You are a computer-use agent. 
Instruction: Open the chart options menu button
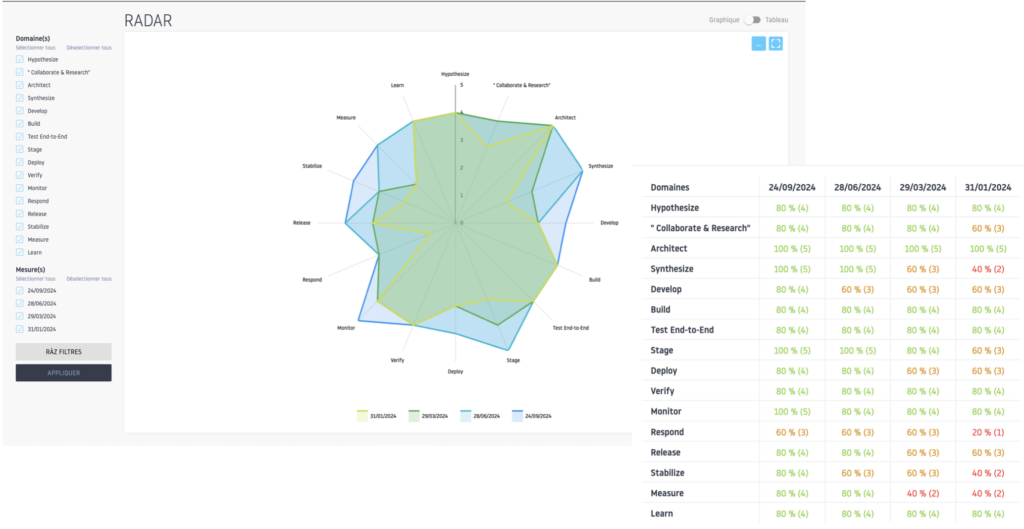(758, 43)
